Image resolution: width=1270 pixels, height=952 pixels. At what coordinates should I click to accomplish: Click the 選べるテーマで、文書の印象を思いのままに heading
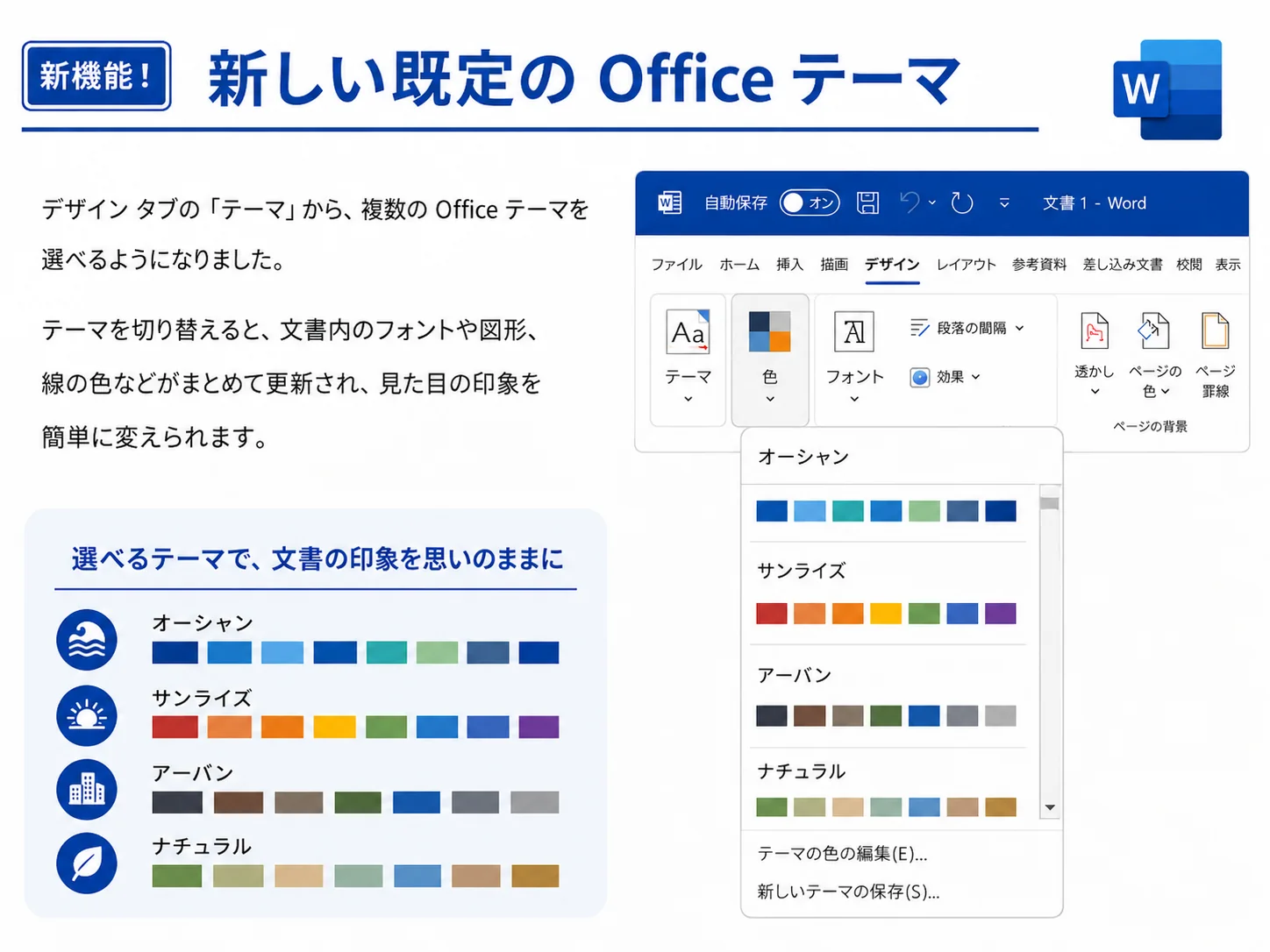coord(317,558)
